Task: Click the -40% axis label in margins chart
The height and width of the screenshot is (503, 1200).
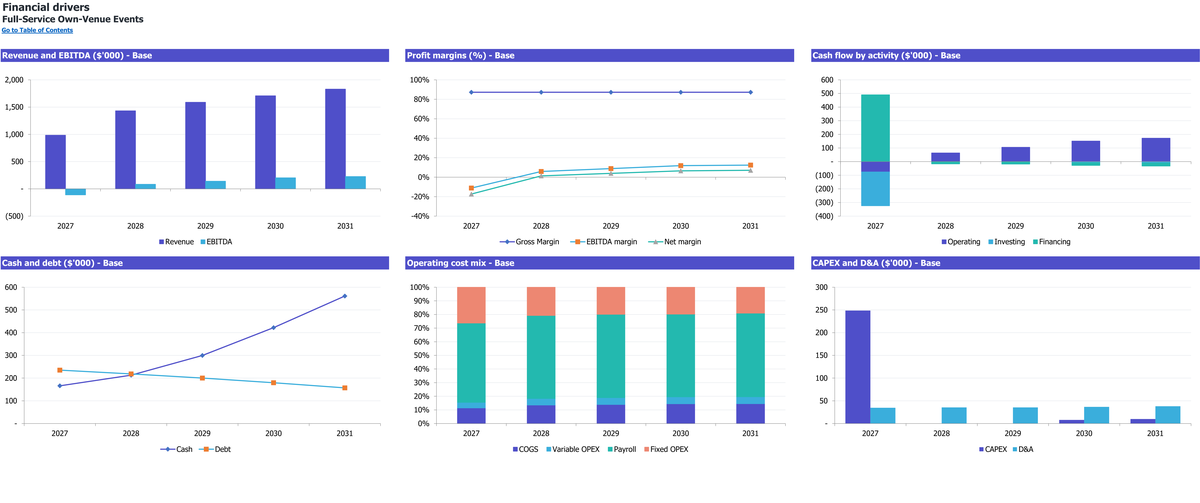Action: click(x=419, y=216)
